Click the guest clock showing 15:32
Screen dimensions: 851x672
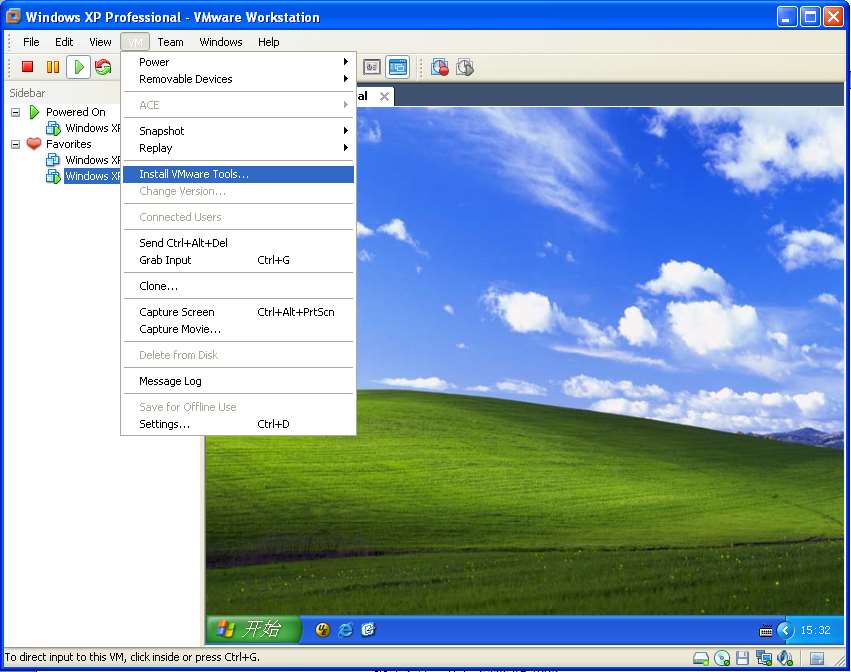[x=815, y=630]
